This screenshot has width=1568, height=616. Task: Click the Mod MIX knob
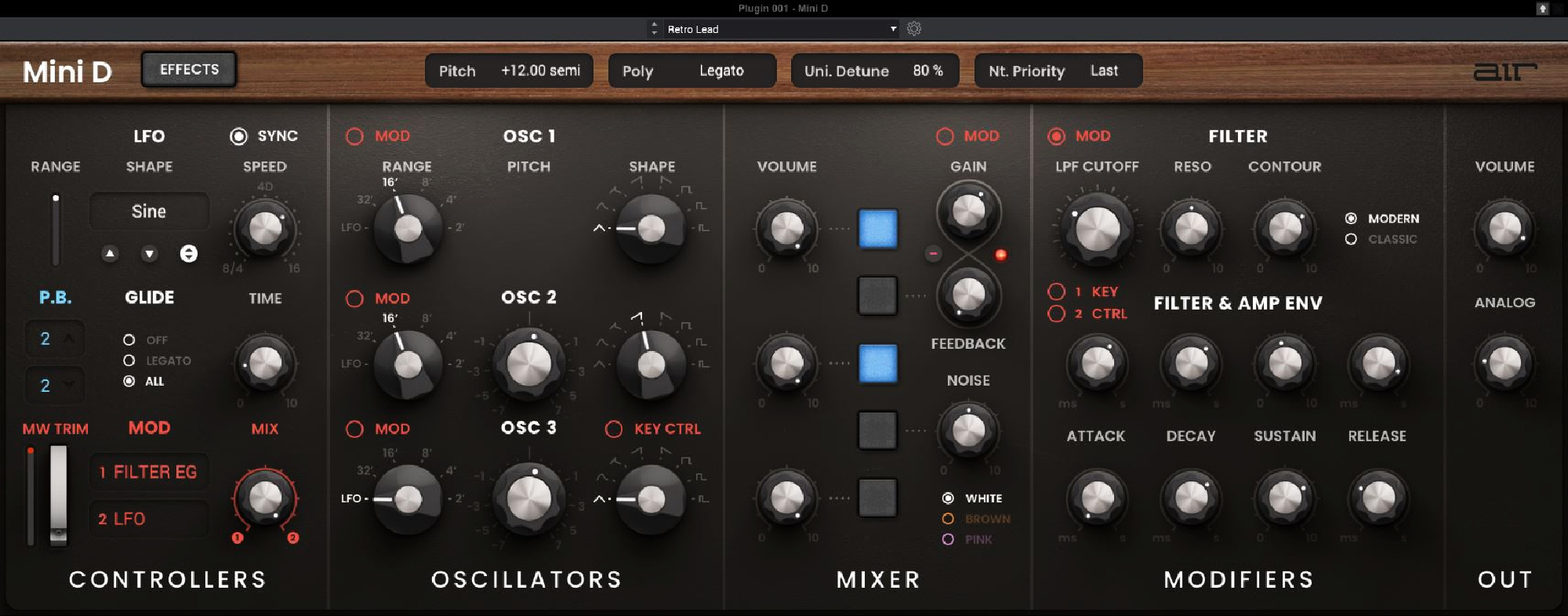265,498
